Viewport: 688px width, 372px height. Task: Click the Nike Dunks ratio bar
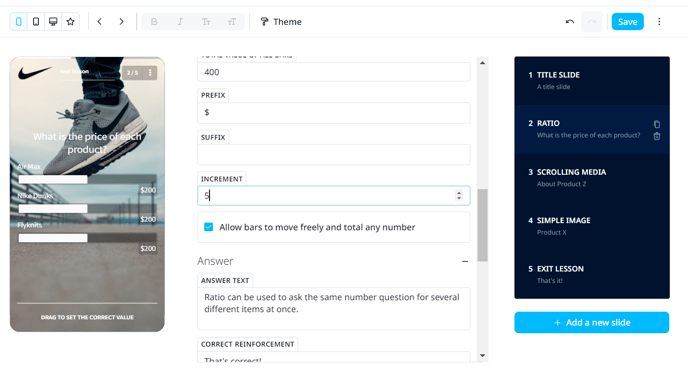(x=87, y=209)
